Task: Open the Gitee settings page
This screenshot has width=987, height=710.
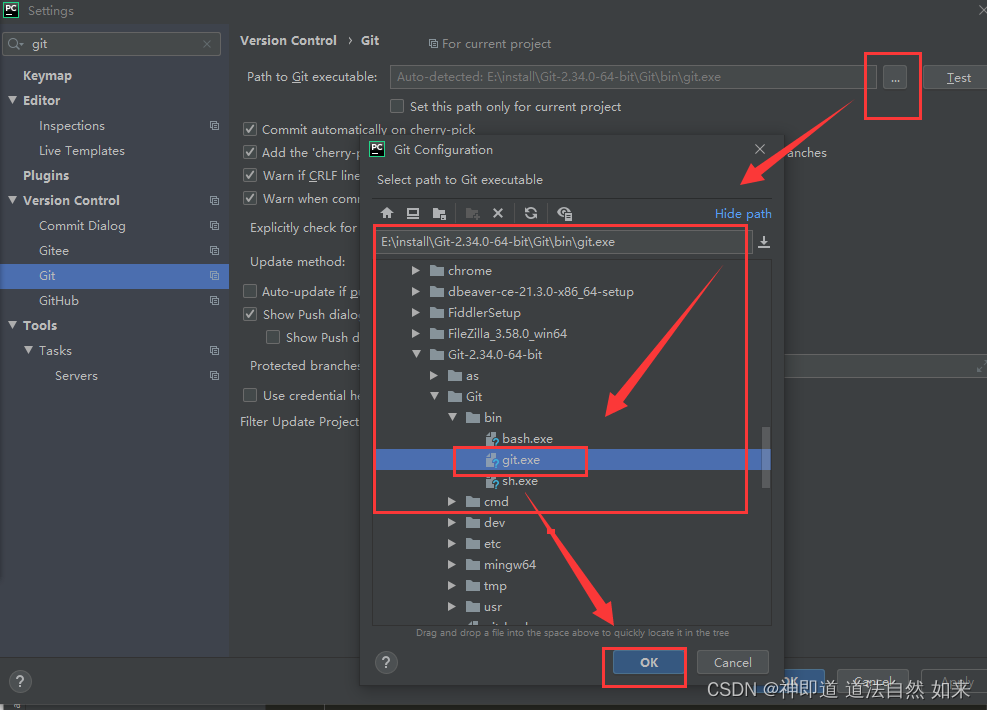Action: [x=54, y=251]
